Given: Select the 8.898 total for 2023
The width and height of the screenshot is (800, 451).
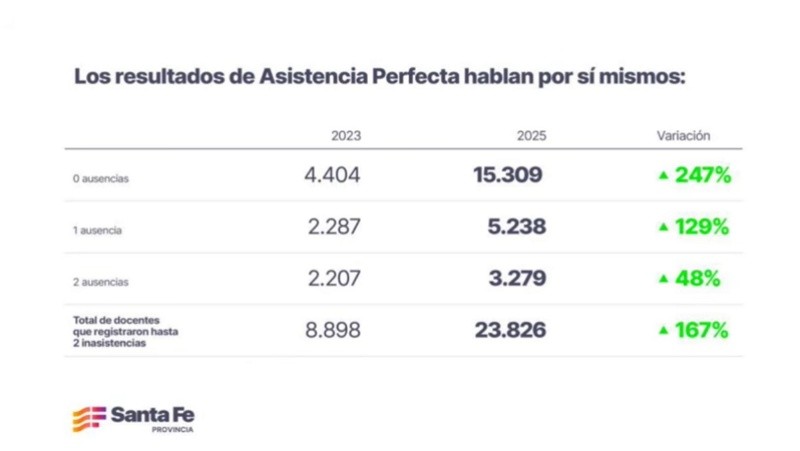Looking at the screenshot, I should (x=332, y=331).
